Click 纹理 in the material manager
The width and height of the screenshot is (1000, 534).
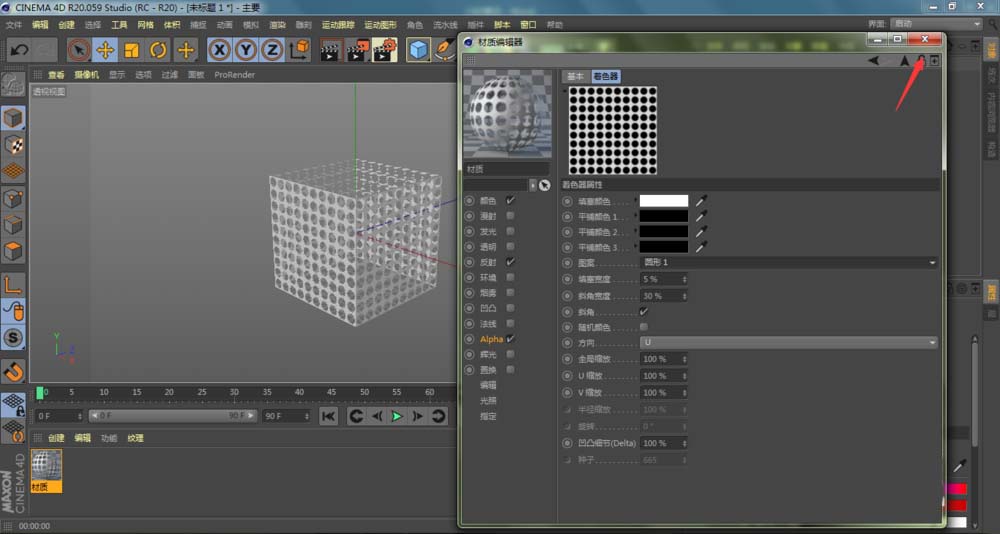[x=135, y=438]
